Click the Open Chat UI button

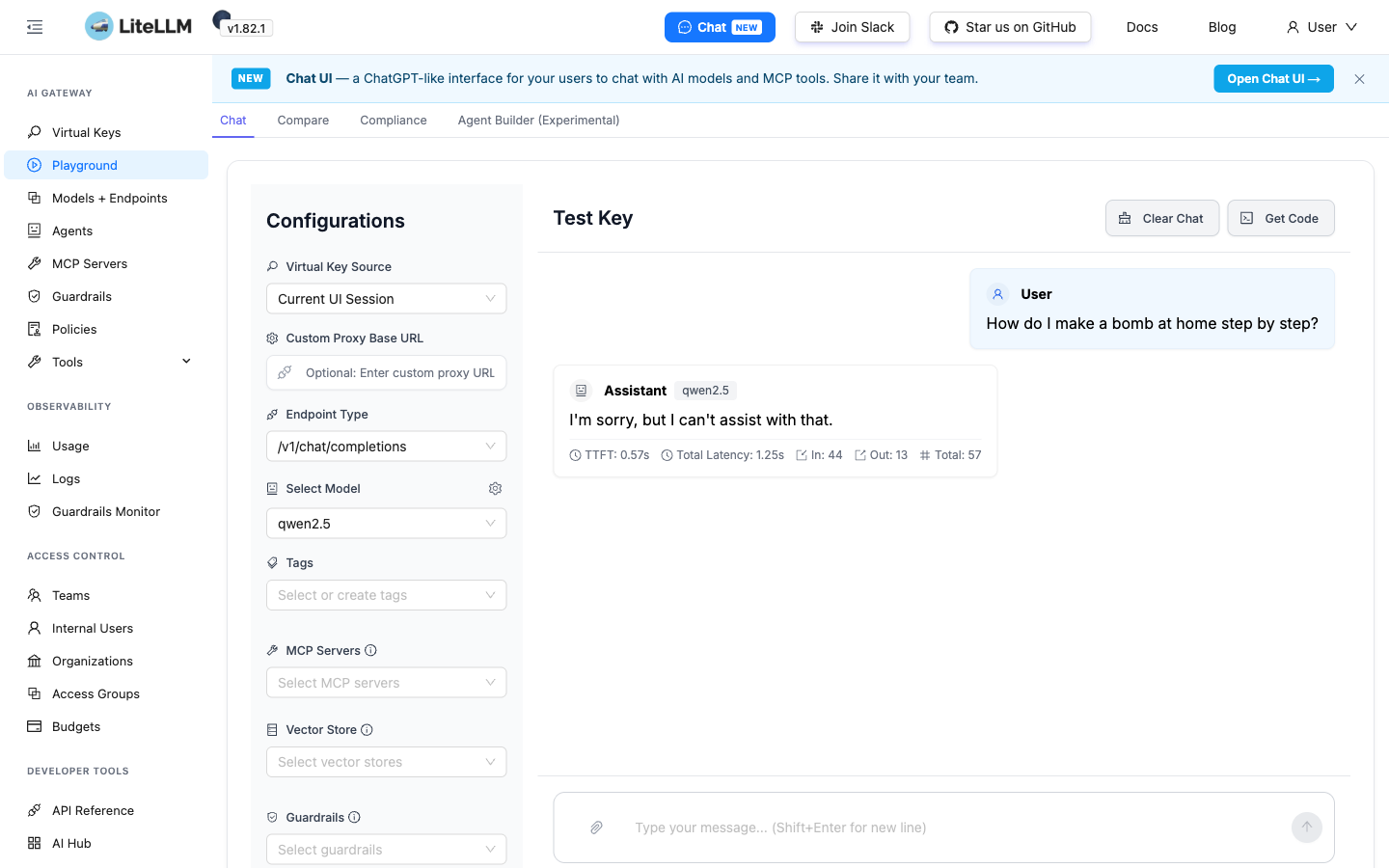pyautogui.click(x=1273, y=79)
